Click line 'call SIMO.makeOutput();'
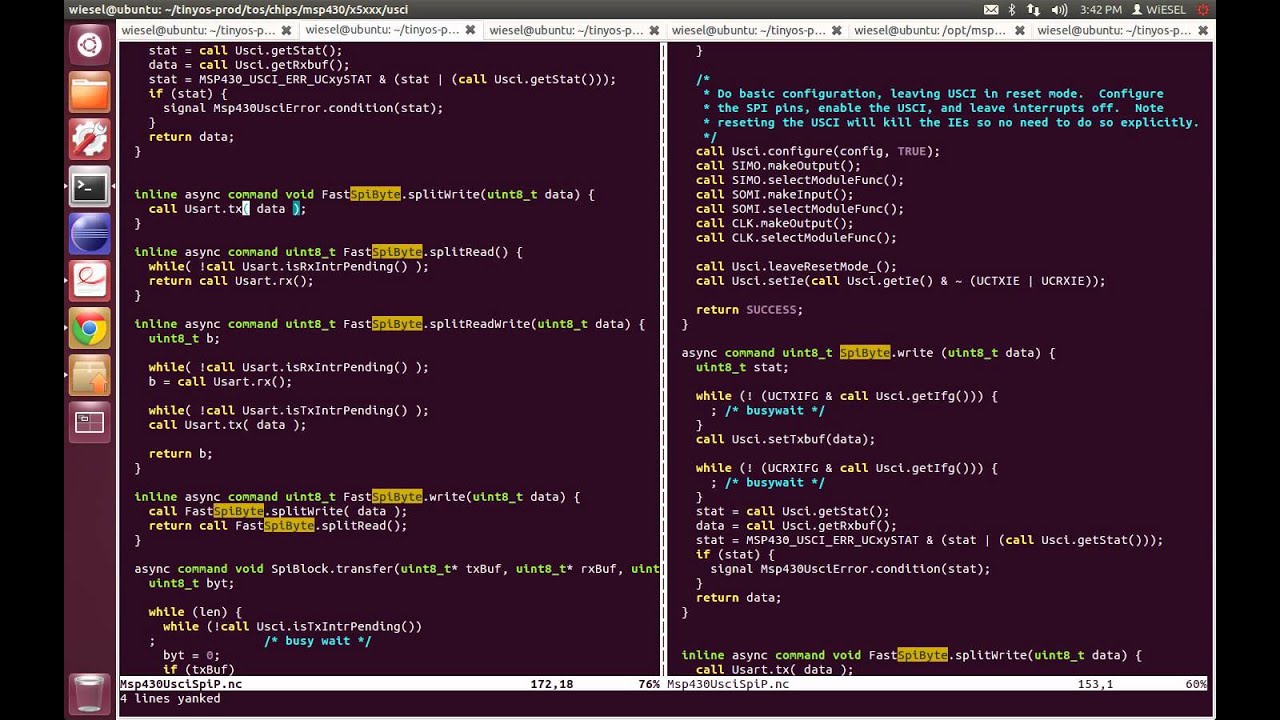 tap(778, 166)
